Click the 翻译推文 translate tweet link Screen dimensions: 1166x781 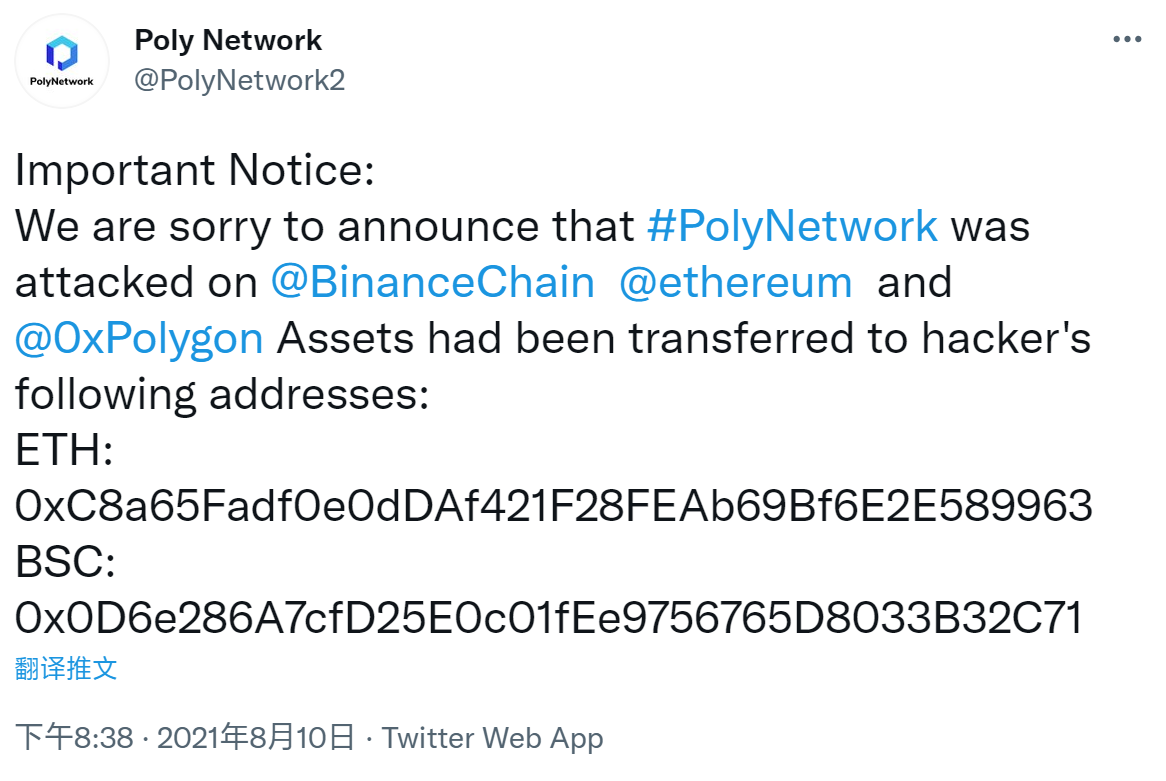66,669
